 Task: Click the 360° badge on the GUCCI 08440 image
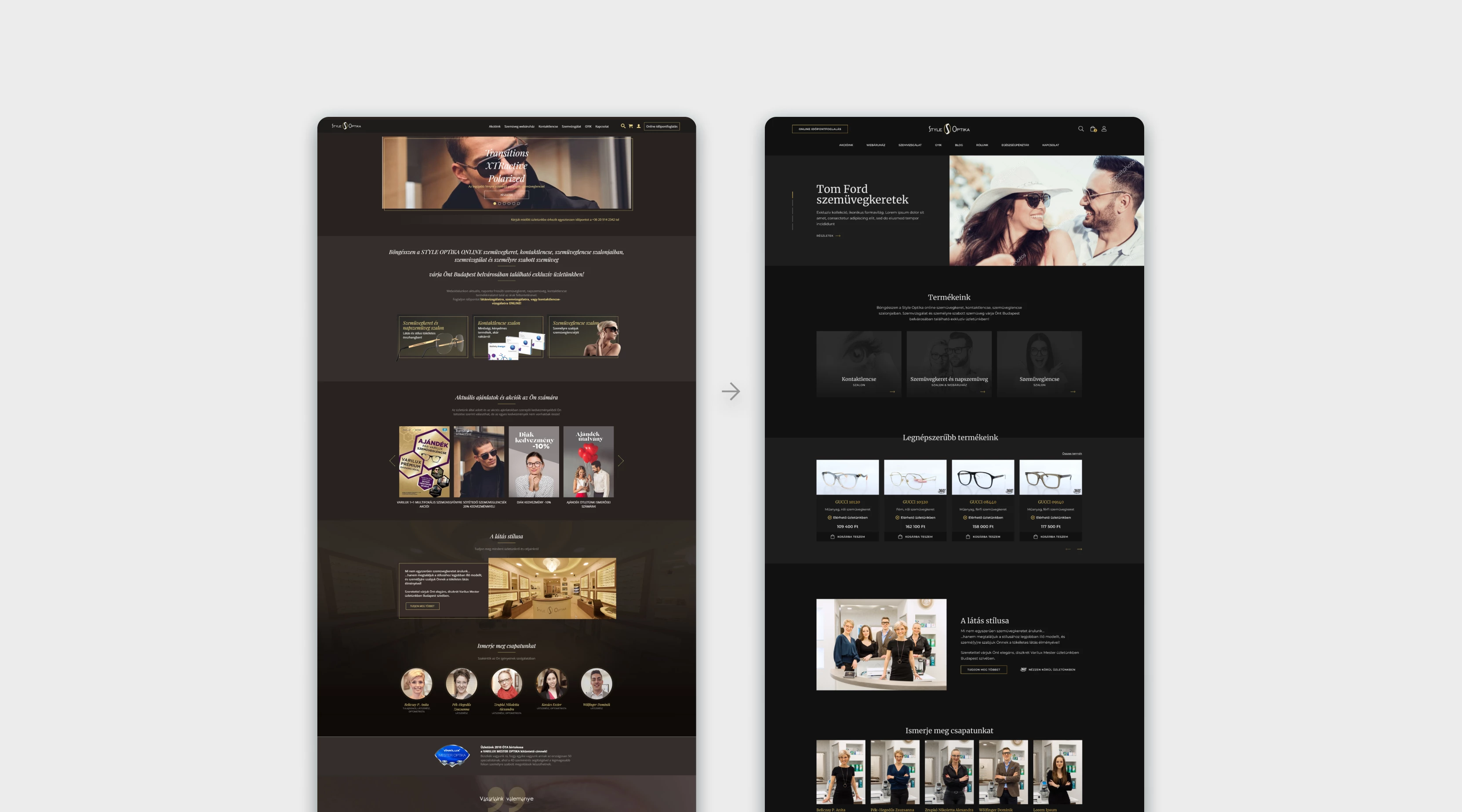pyautogui.click(x=1009, y=491)
